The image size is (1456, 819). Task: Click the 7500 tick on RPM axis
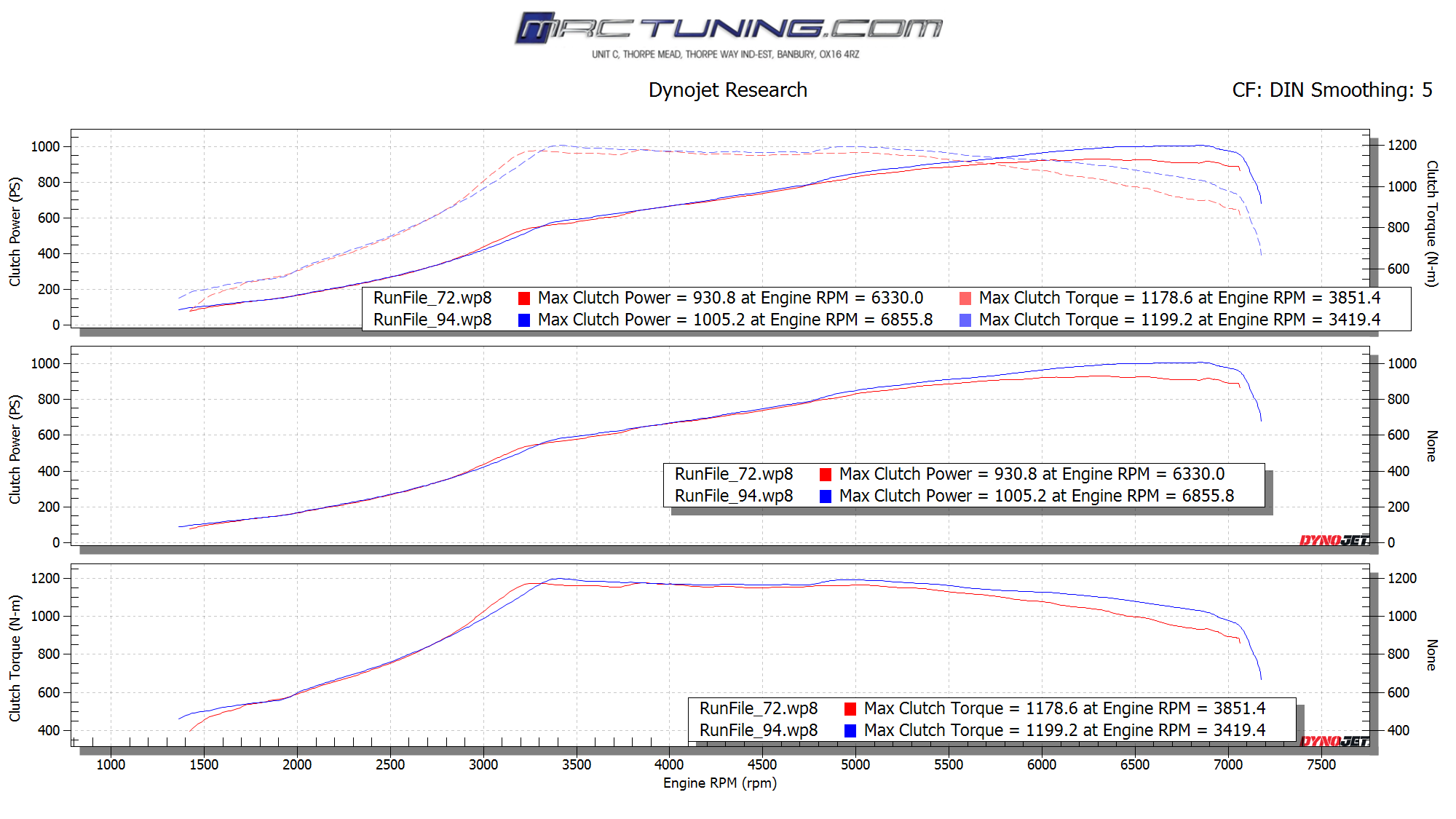tap(1321, 764)
